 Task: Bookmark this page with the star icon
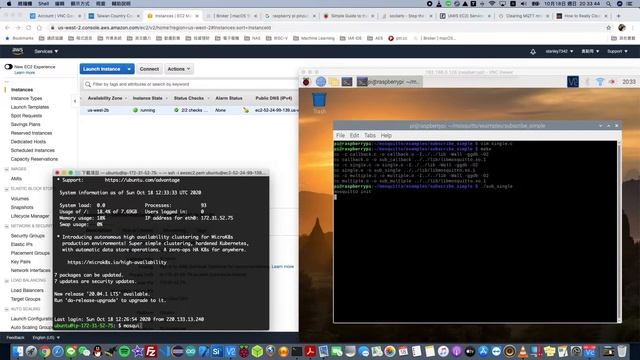pyautogui.click(x=609, y=28)
